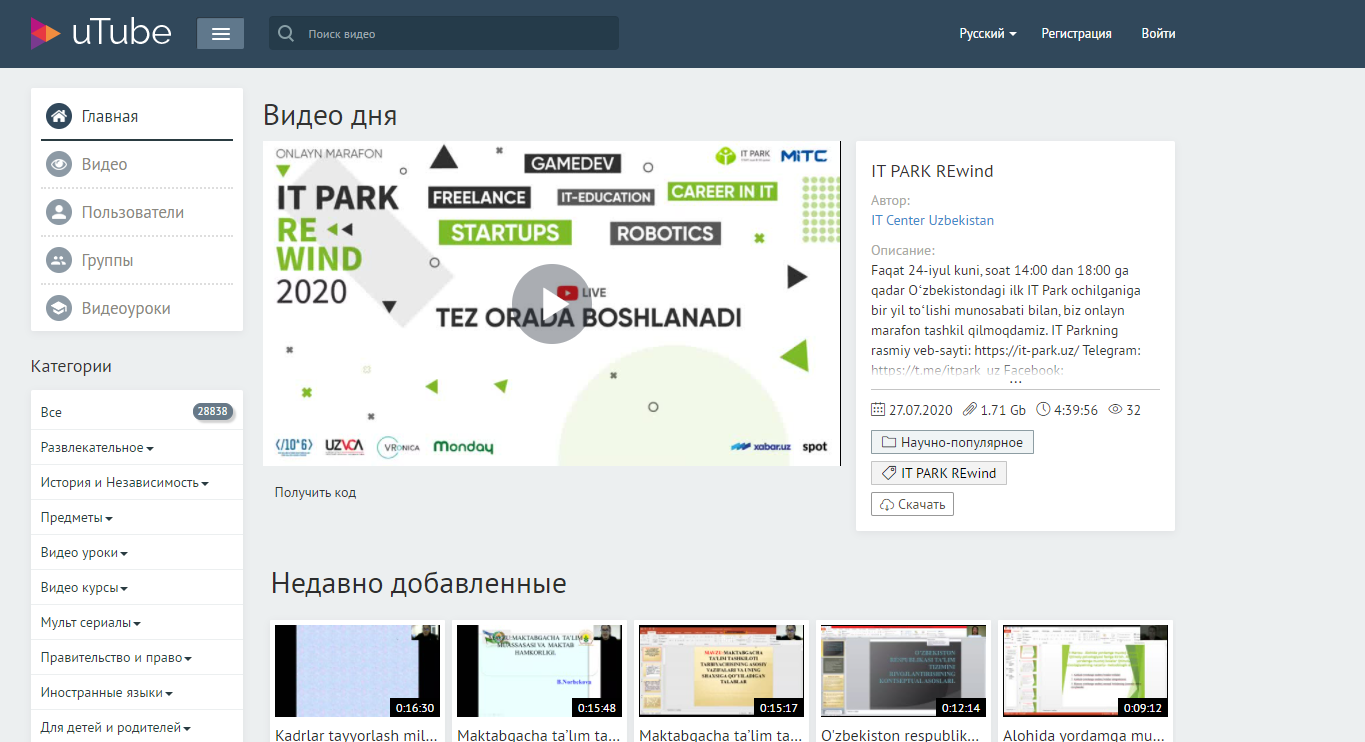Click the paperclip file size icon

[969, 410]
